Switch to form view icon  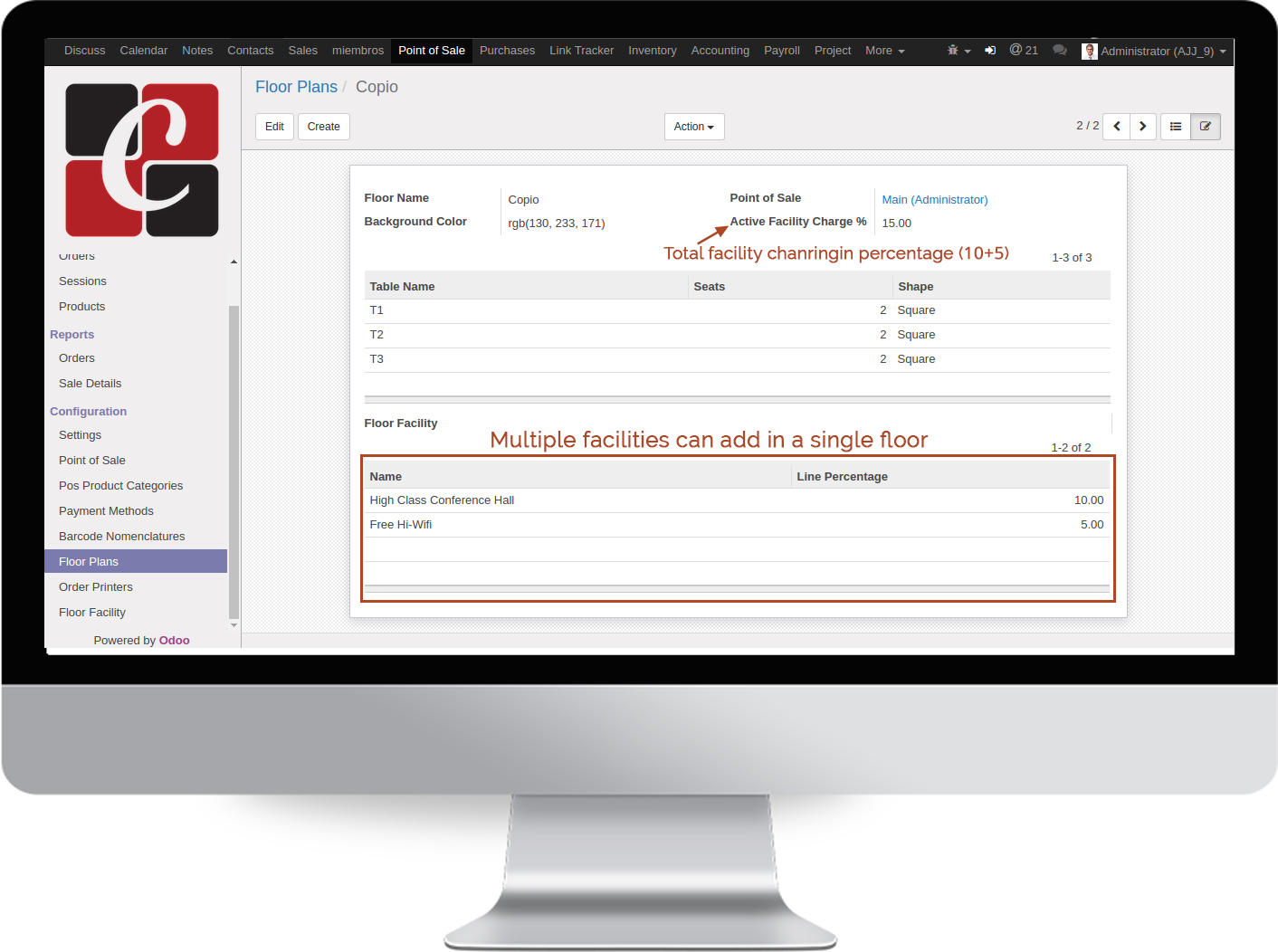[1206, 127]
